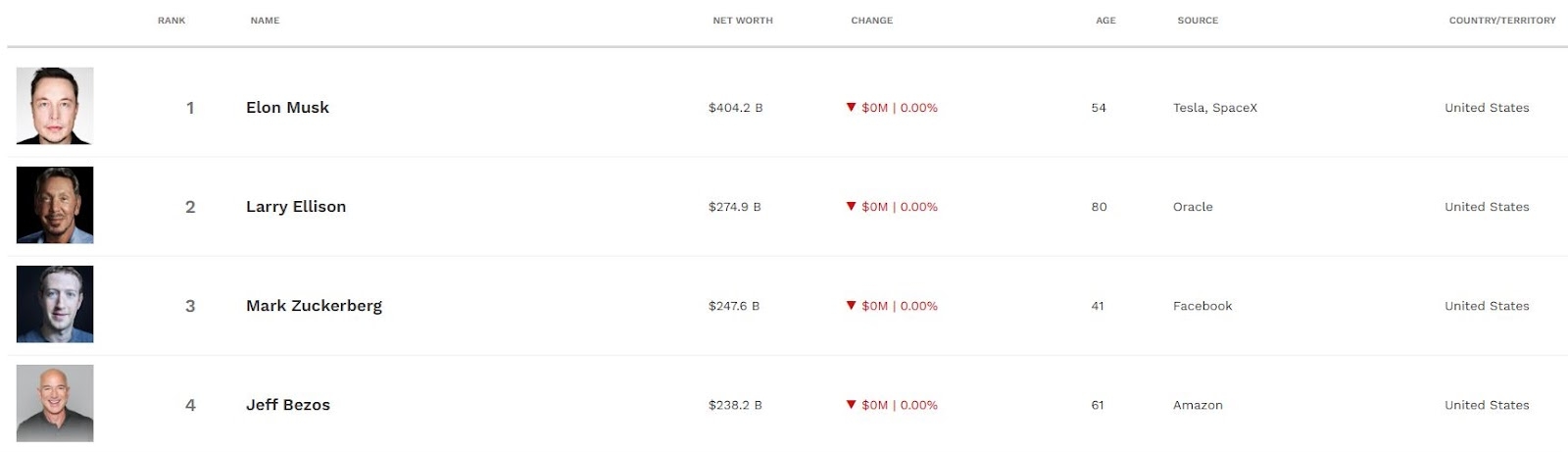
Task: Click Larry Ellison's portrait thumbnail
Action: point(55,205)
